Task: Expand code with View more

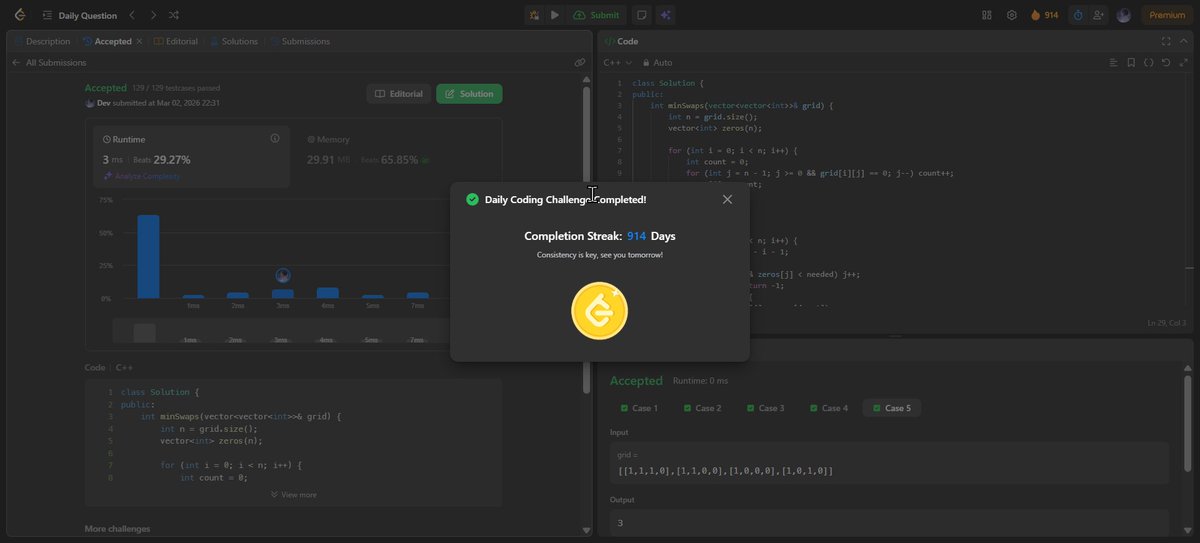Action: click(293, 494)
